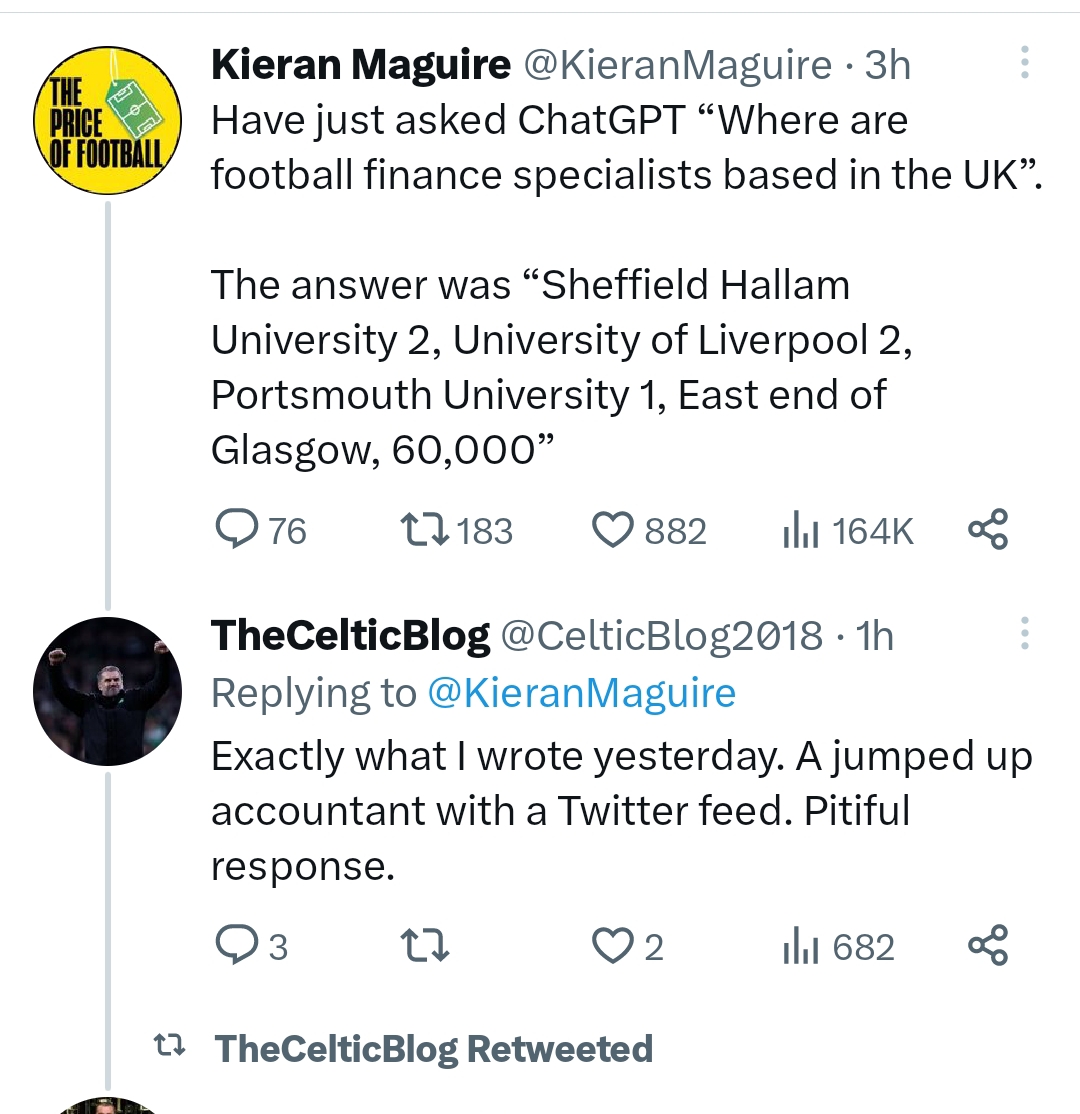Tap the @CelticBlog2018 handle
This screenshot has height=1114, width=1080.
(x=661, y=636)
